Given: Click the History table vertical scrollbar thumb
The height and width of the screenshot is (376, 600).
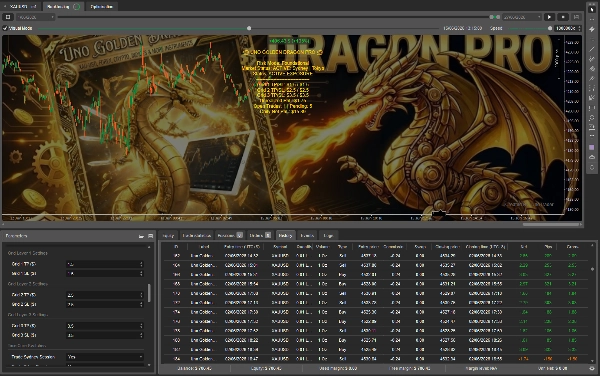Looking at the screenshot, I should (x=593, y=269).
